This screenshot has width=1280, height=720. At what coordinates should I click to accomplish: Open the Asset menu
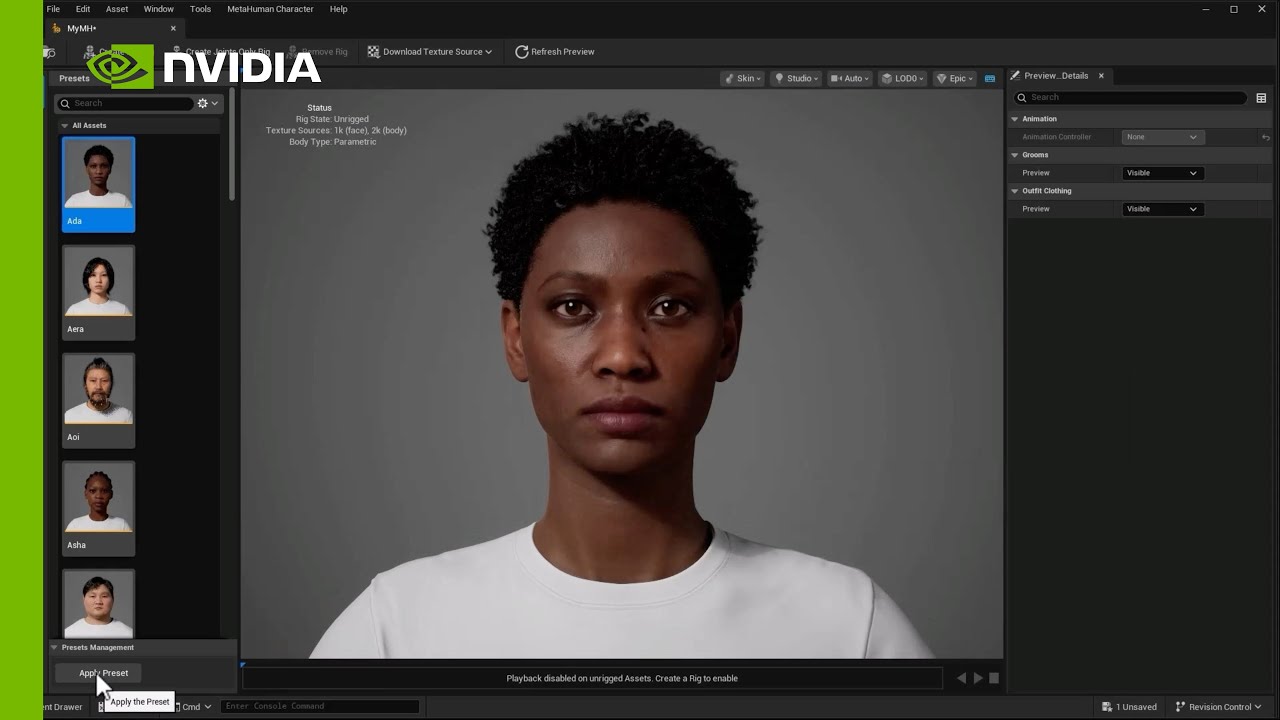point(117,9)
